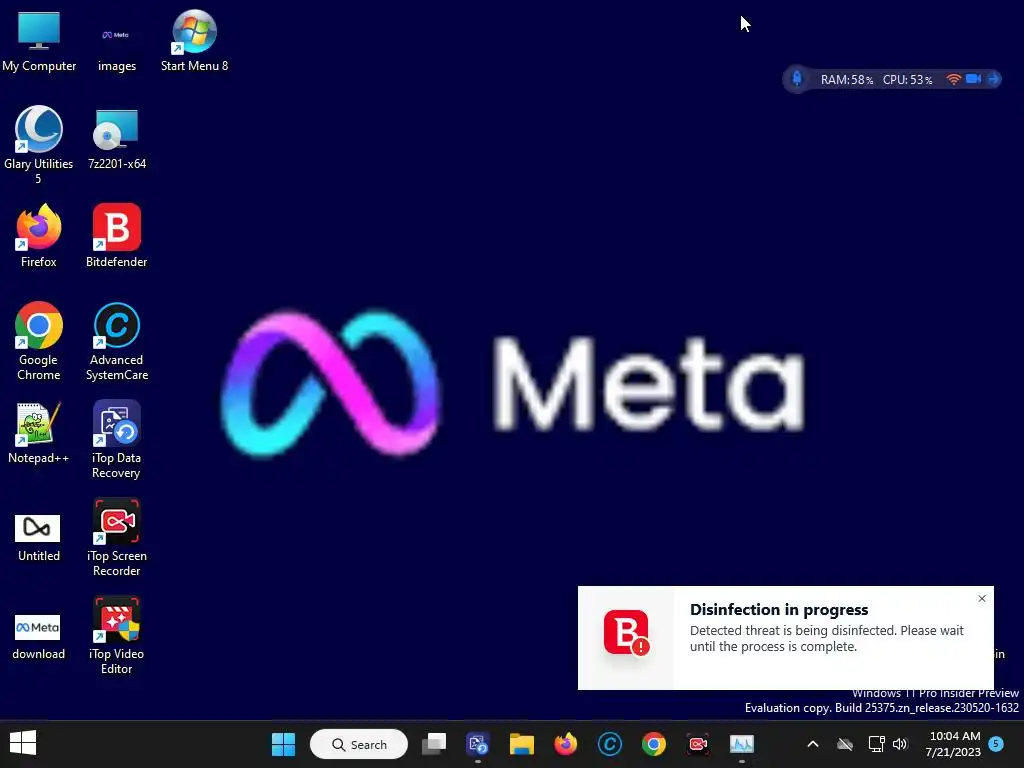Open iTop Screen Recorder from taskbar
1024x768 pixels.
click(x=697, y=744)
